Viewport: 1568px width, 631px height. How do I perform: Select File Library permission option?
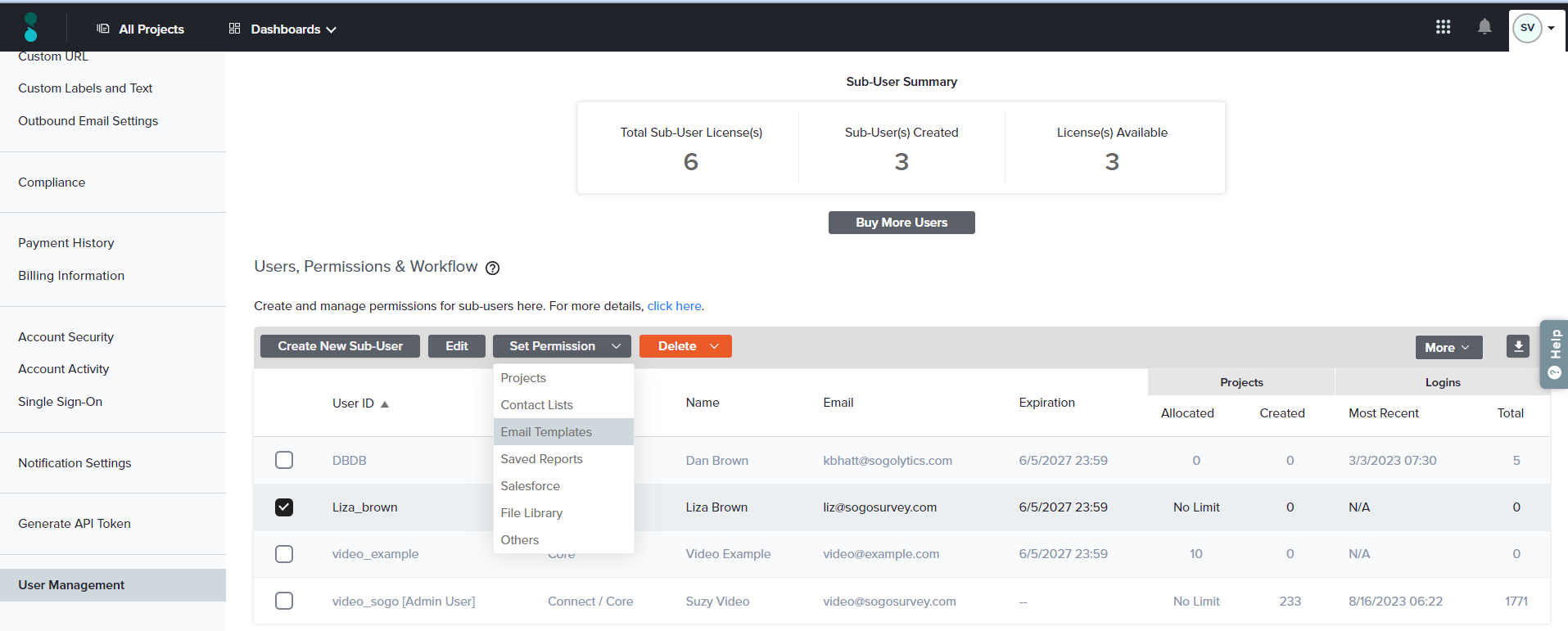pos(531,513)
